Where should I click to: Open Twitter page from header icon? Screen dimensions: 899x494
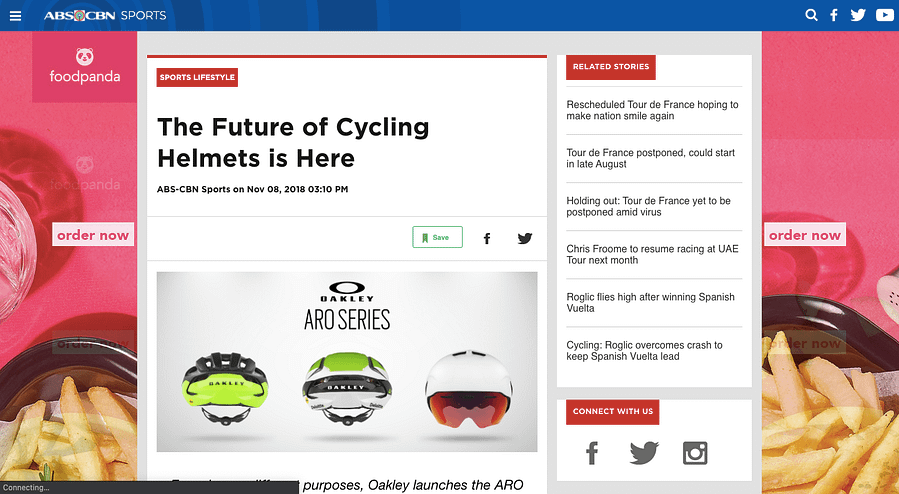click(x=858, y=15)
